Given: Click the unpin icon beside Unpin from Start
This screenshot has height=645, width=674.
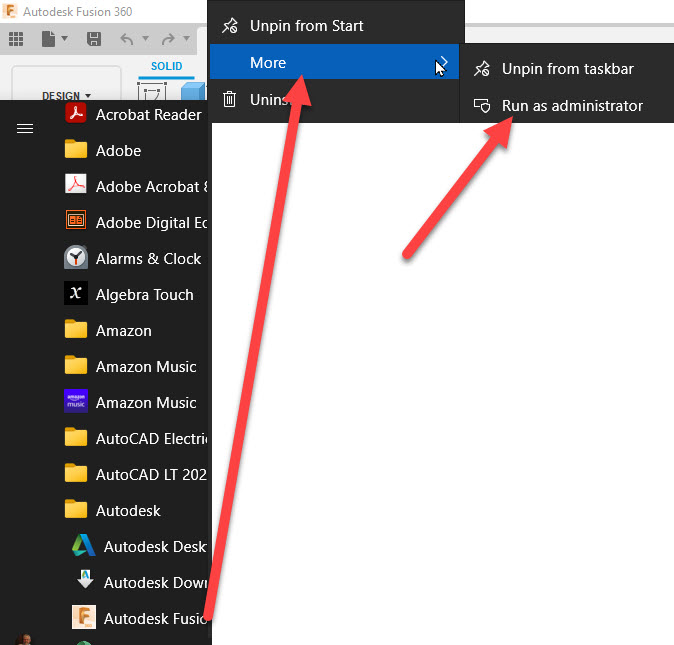Looking at the screenshot, I should 230,26.
